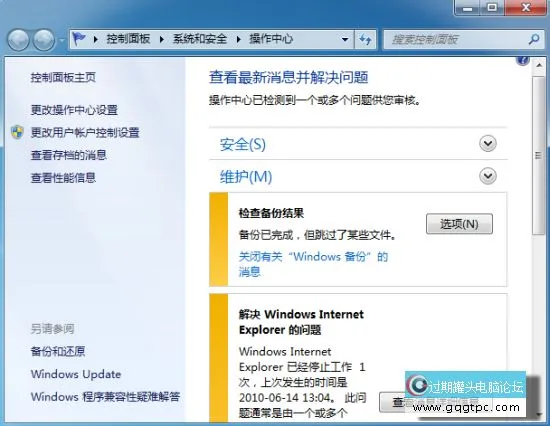
Task: Close the Action Center window
Action: coord(525,8)
